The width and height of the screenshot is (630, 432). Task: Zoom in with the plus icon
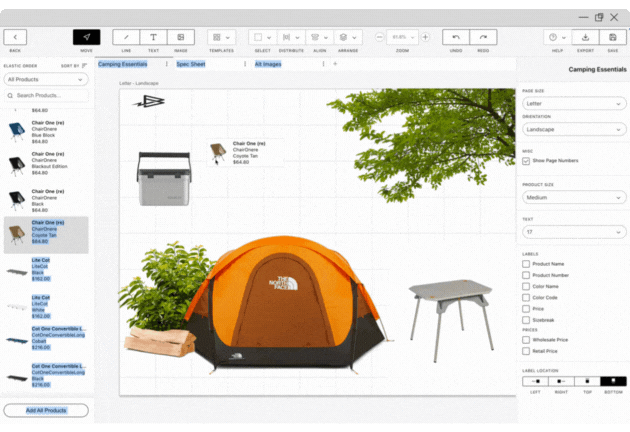pos(425,37)
